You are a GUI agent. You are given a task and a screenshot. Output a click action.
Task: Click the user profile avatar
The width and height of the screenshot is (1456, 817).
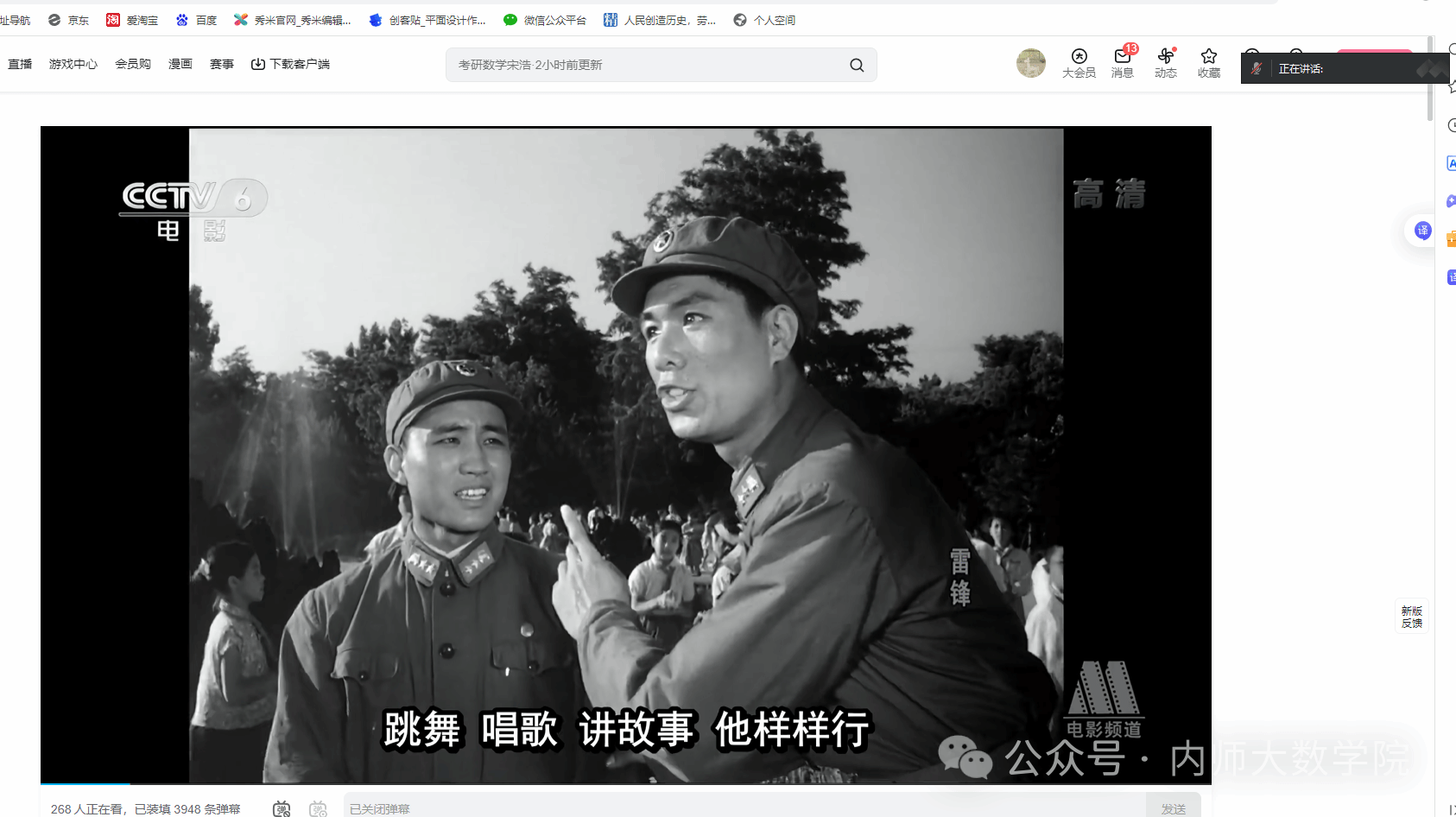1030,63
